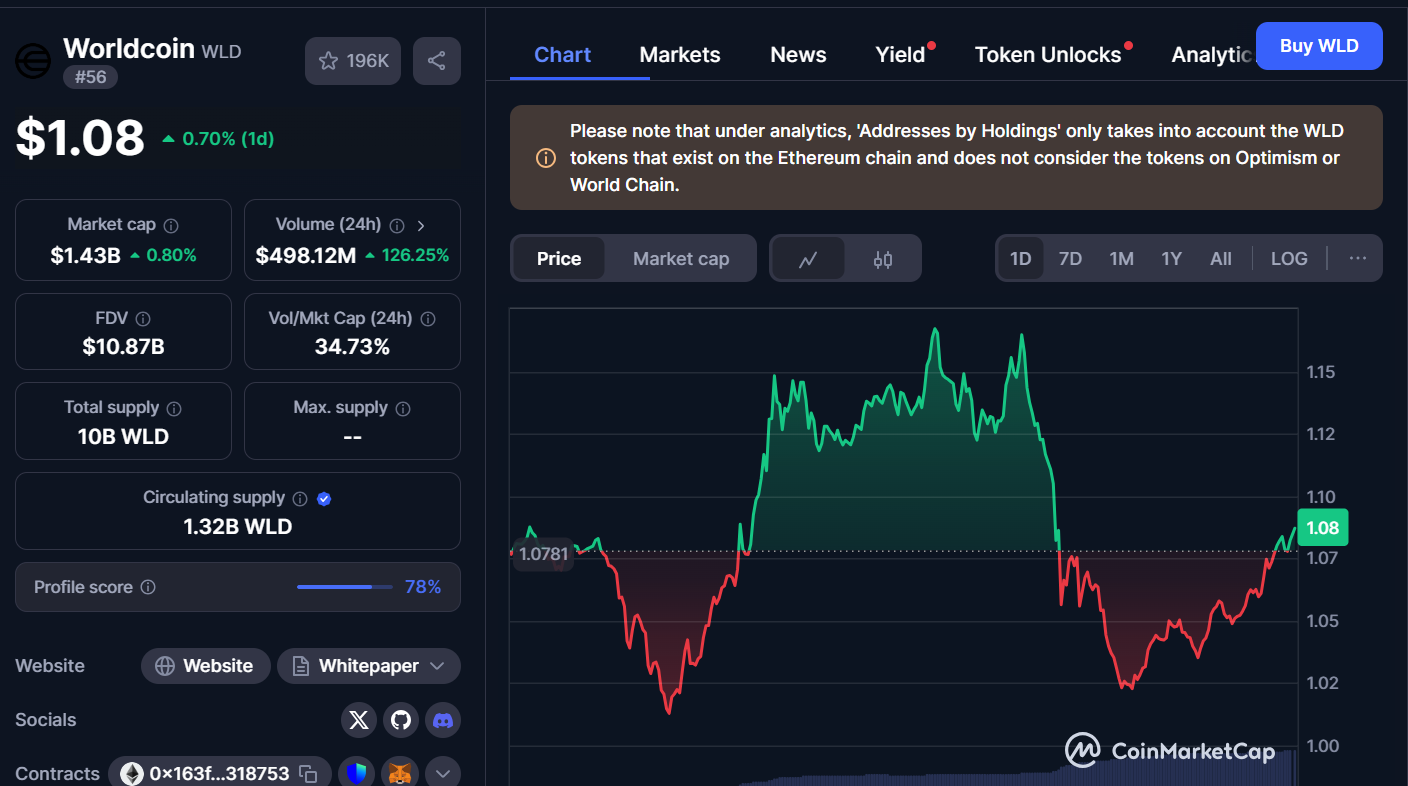
Task: Click the Max. supply info icon
Action: pyautogui.click(x=403, y=408)
